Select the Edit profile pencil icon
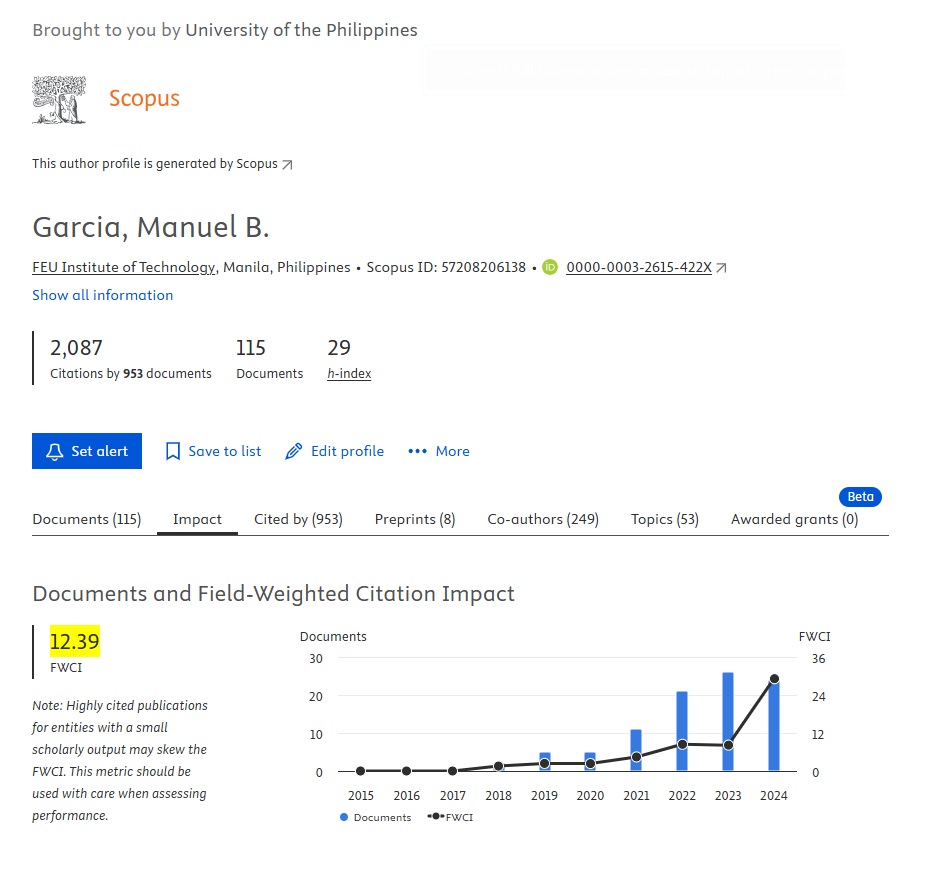The height and width of the screenshot is (880, 930). (x=294, y=451)
